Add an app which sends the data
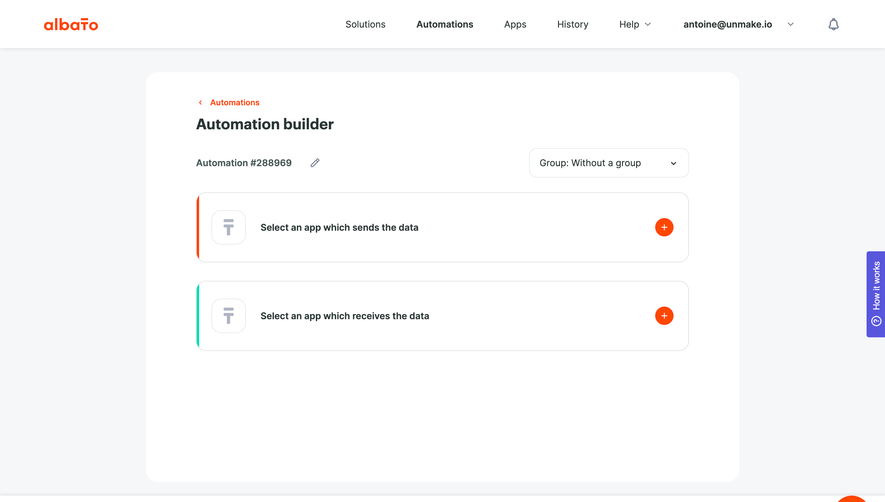Image resolution: width=885 pixels, height=502 pixels. pyautogui.click(x=664, y=227)
